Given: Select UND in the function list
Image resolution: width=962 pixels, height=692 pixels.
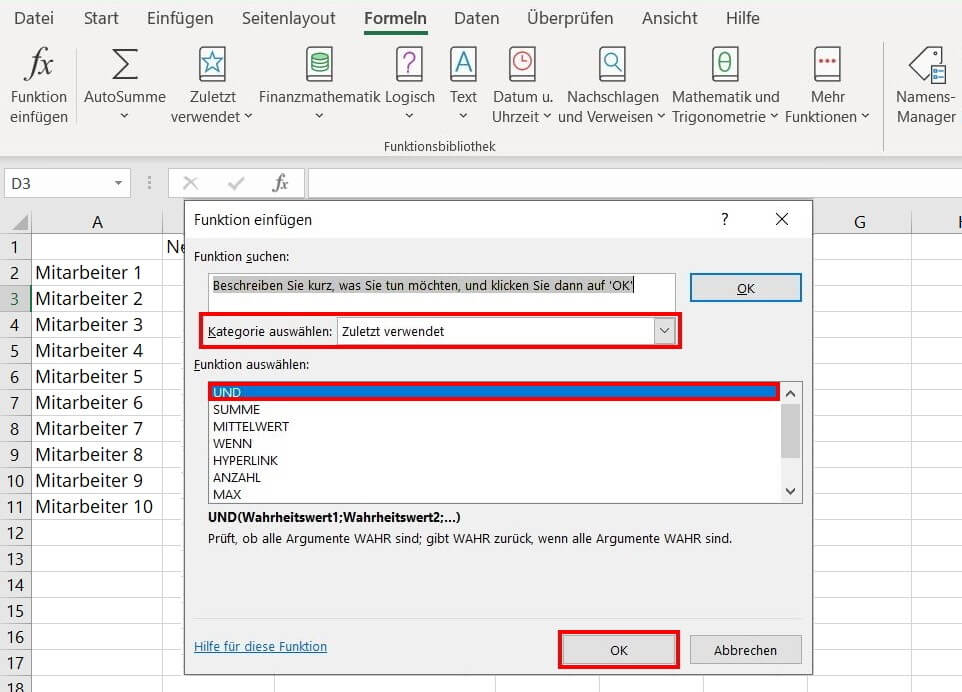Looking at the screenshot, I should pyautogui.click(x=494, y=392).
